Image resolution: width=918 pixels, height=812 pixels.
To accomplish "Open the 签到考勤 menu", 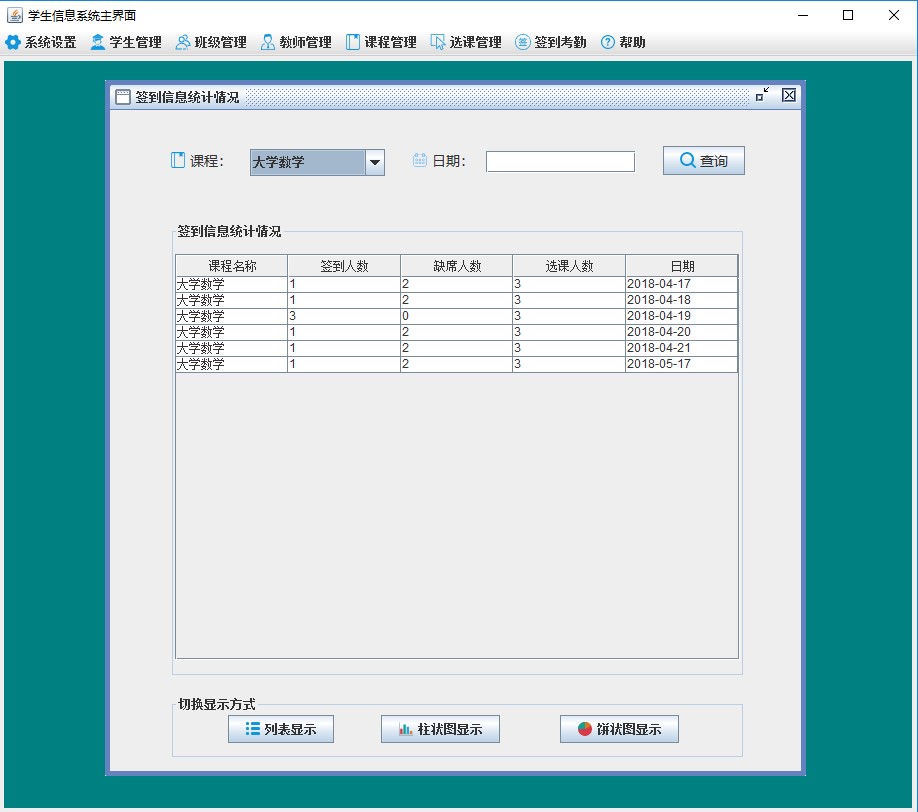I will (551, 42).
